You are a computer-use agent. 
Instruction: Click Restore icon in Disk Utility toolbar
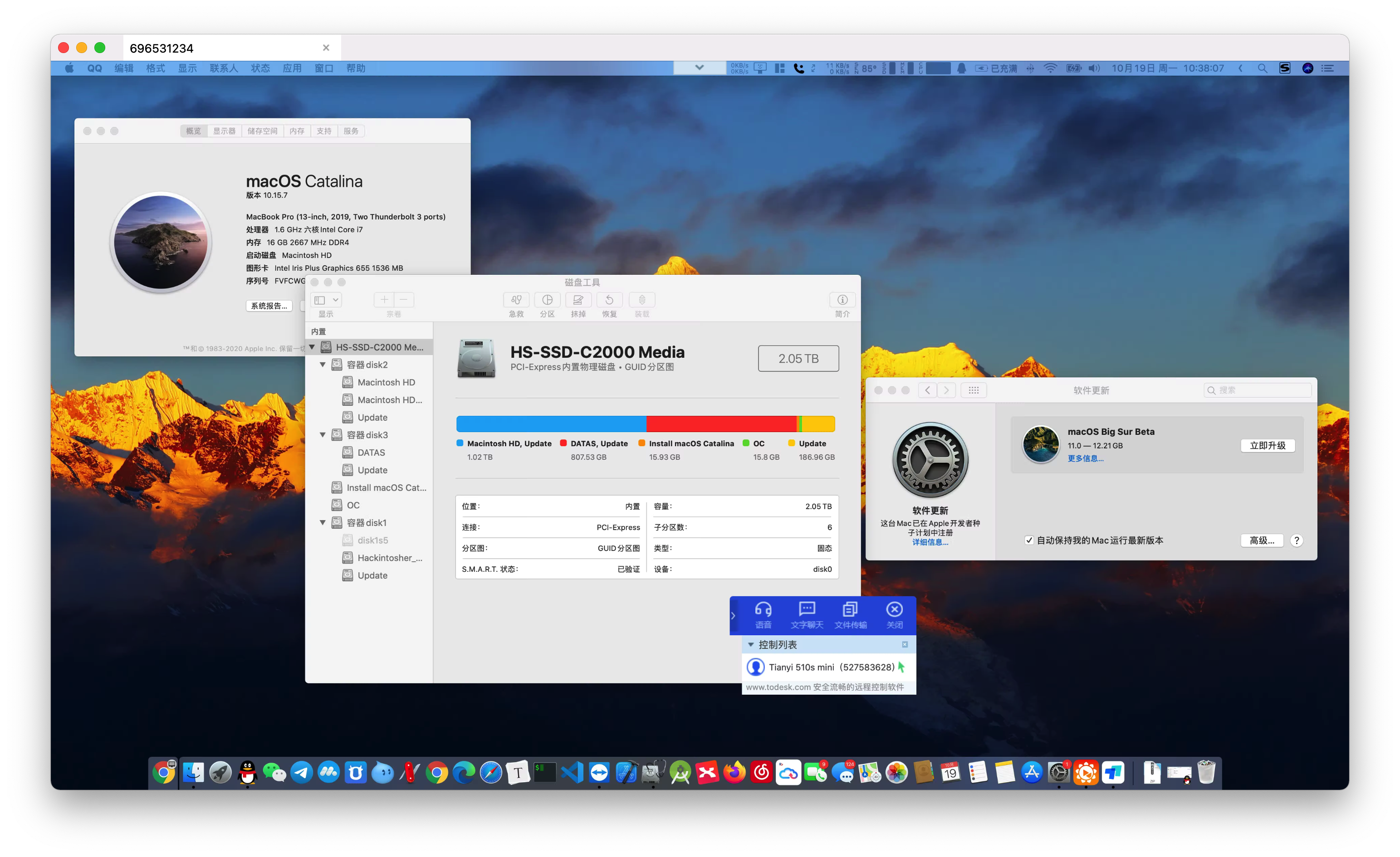(x=610, y=300)
